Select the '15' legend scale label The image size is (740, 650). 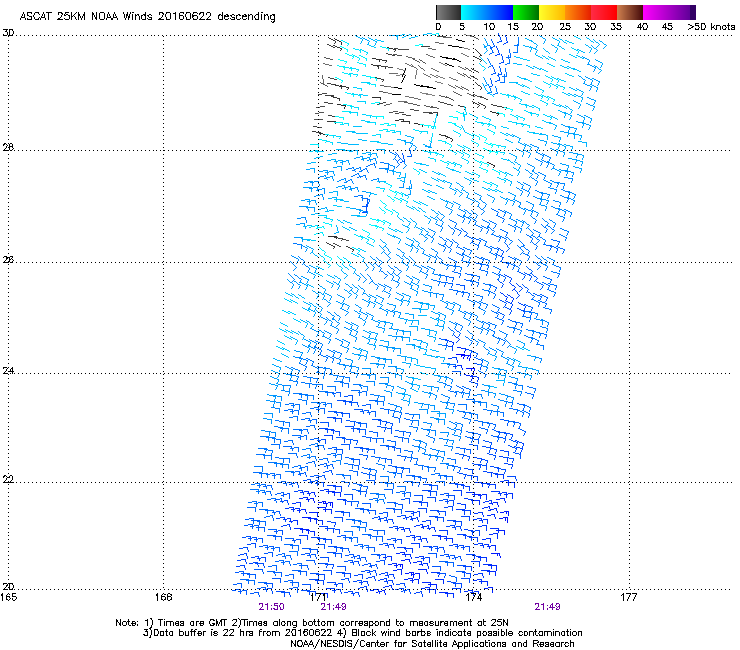(513, 27)
